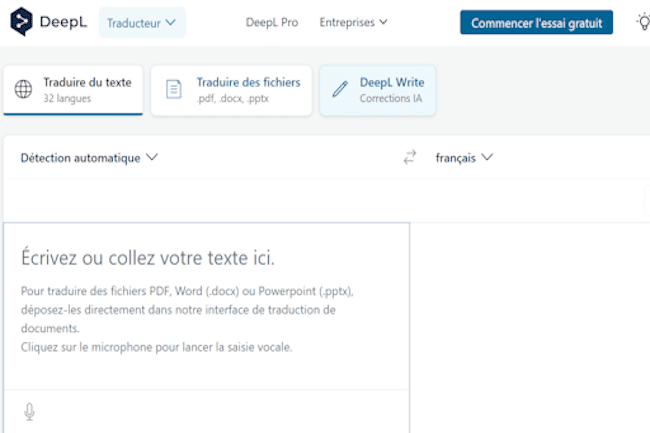Viewport: 650px width, 433px height.
Task: Click the DeepL wordmark text
Action: pos(63,22)
